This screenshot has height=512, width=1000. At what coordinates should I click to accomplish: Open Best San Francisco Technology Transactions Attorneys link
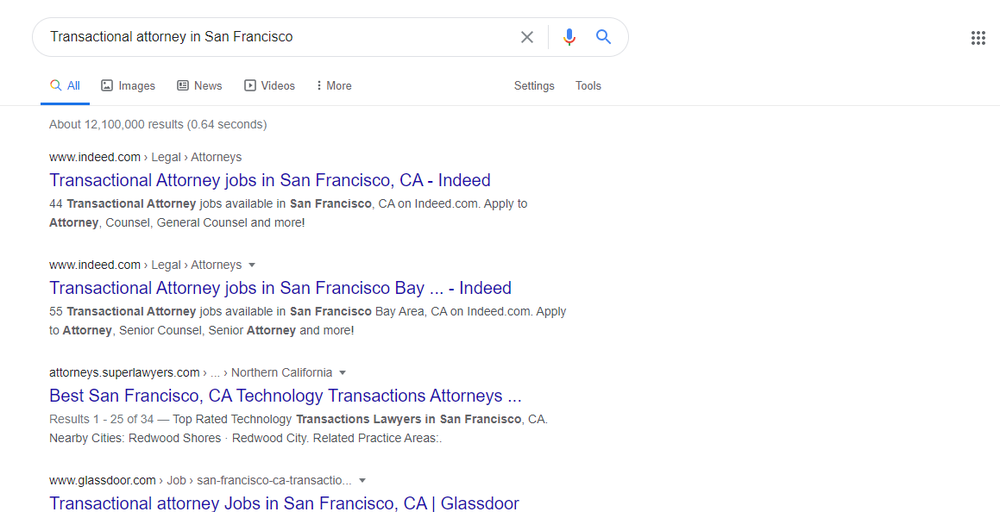click(285, 395)
